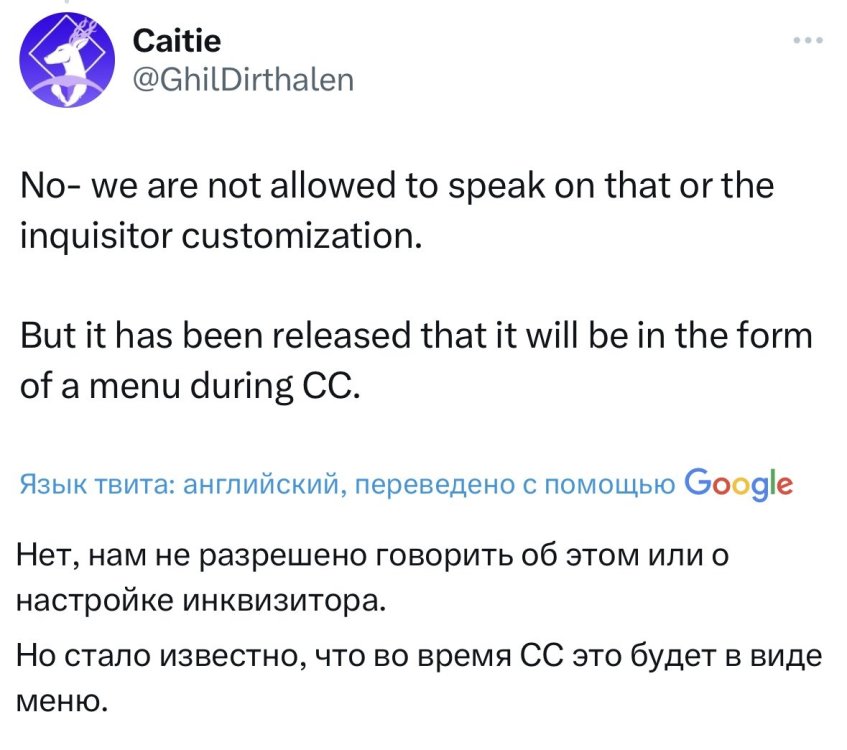Open the three-dot more options menu

point(806,41)
